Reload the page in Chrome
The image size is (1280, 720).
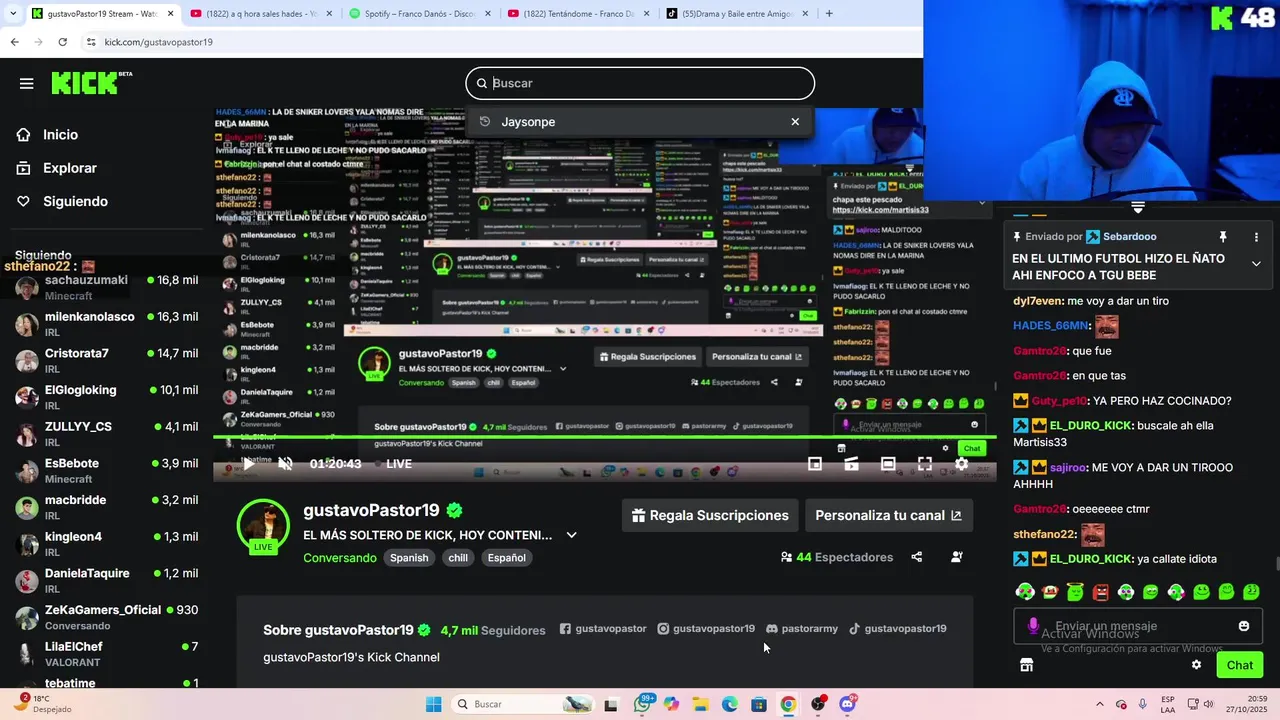click(63, 42)
